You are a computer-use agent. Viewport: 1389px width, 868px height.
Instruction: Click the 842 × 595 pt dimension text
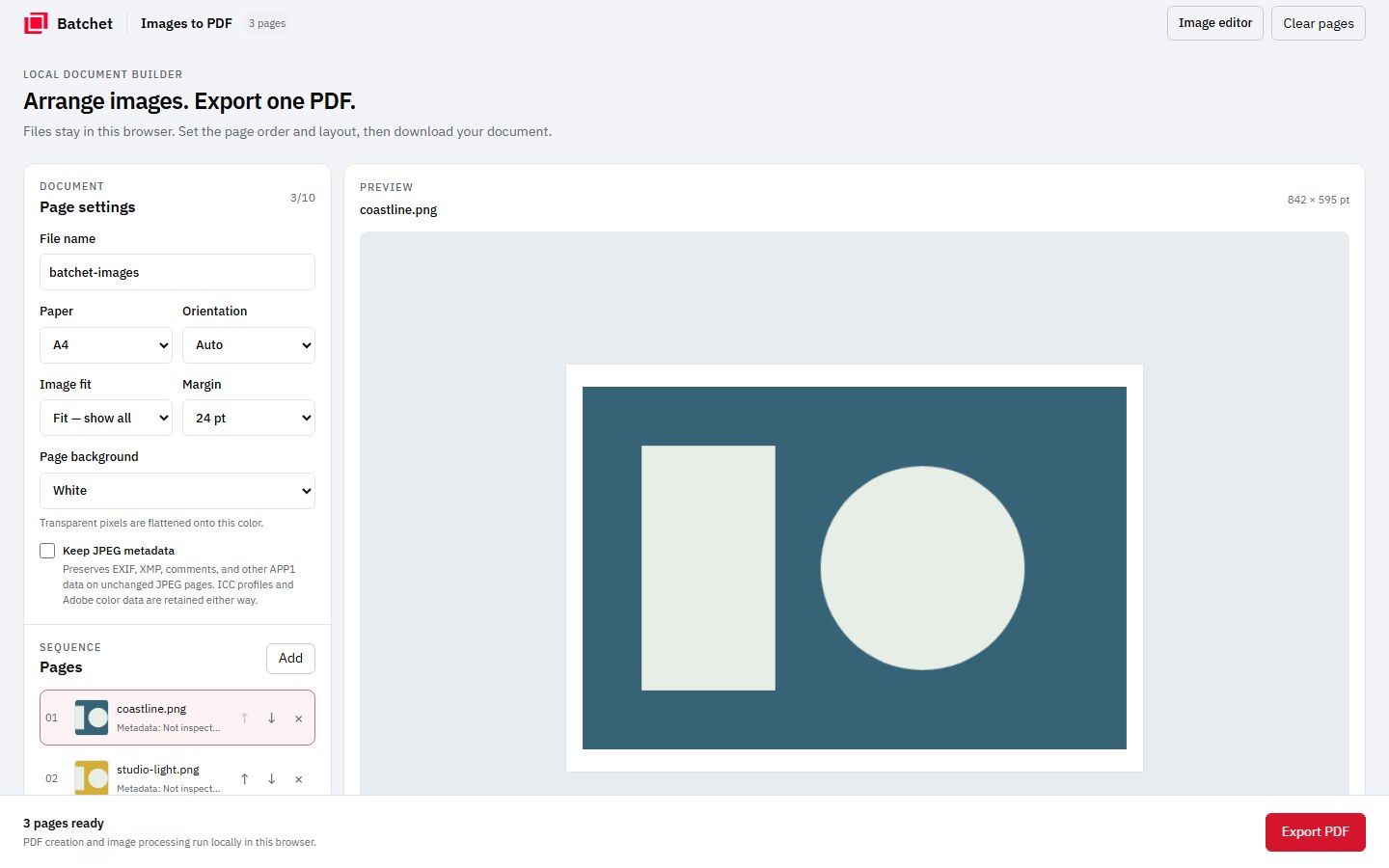click(1319, 200)
